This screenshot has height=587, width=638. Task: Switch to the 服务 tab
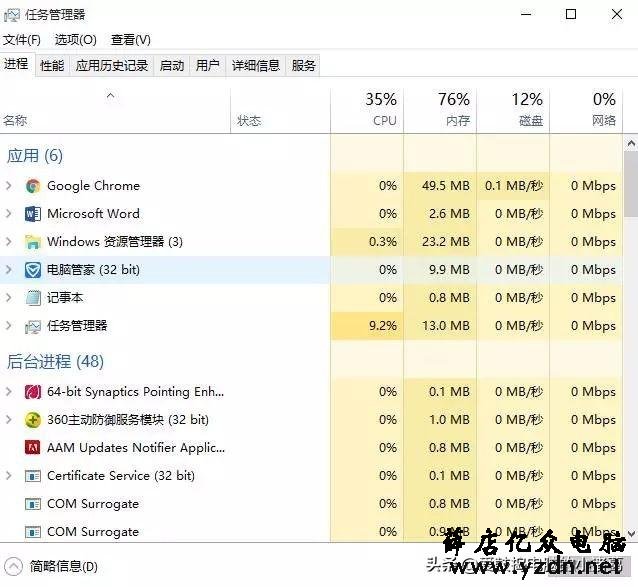pyautogui.click(x=304, y=65)
